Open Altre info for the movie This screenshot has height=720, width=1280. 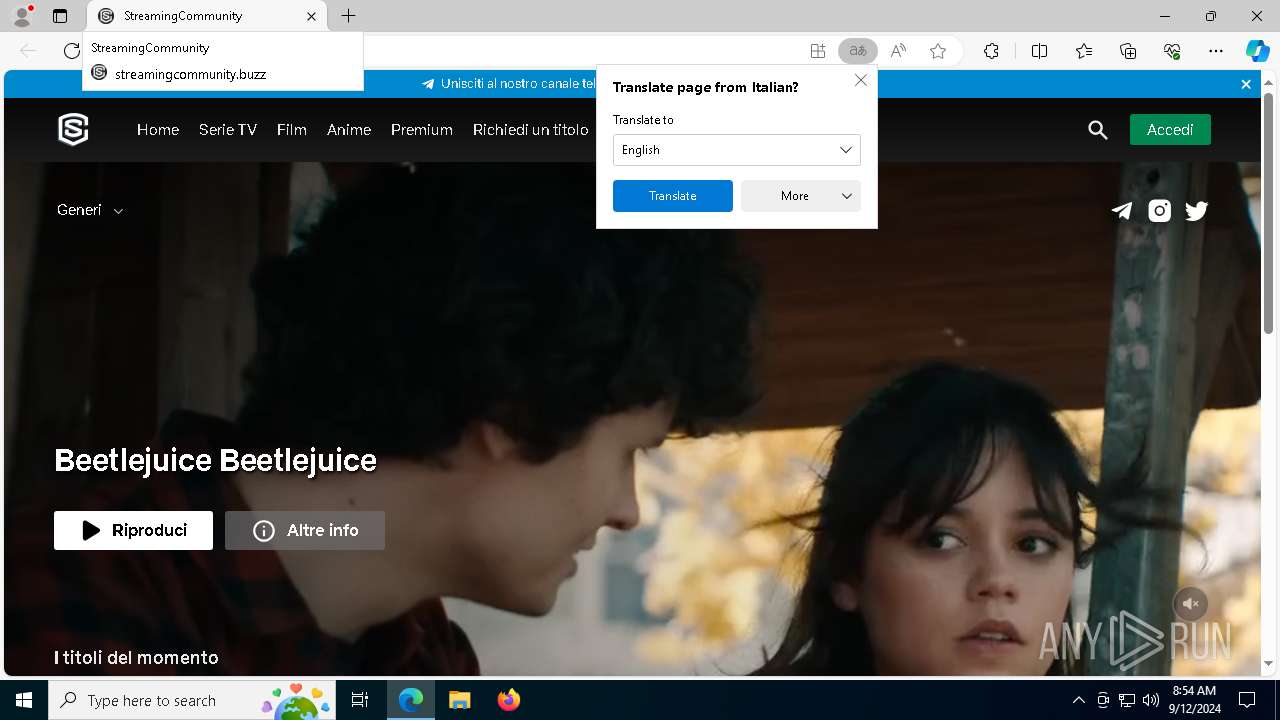305,530
